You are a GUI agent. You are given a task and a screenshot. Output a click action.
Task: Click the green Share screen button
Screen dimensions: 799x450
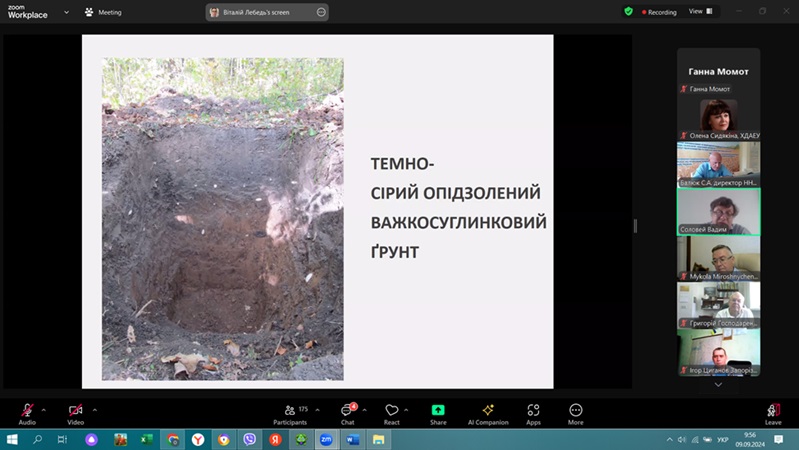[x=438, y=414]
